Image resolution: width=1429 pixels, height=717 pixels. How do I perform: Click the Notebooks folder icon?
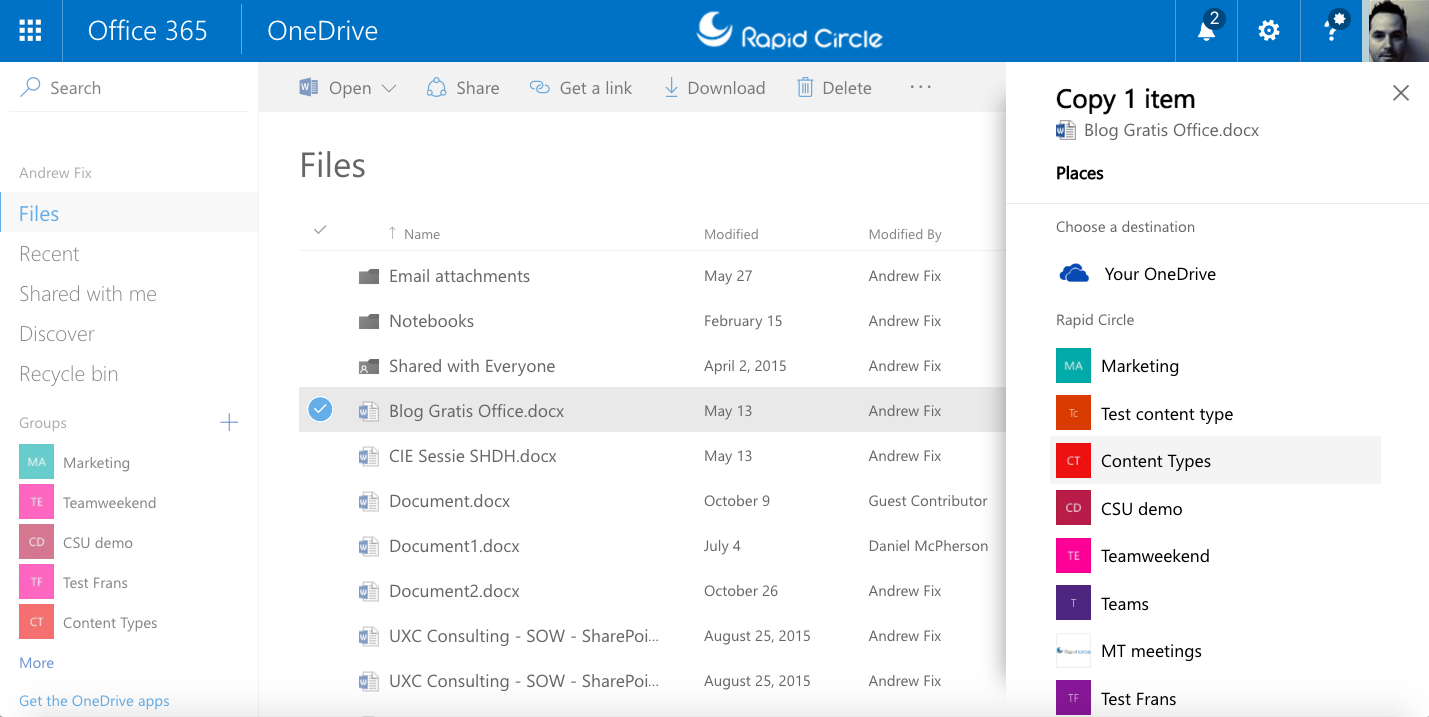369,321
